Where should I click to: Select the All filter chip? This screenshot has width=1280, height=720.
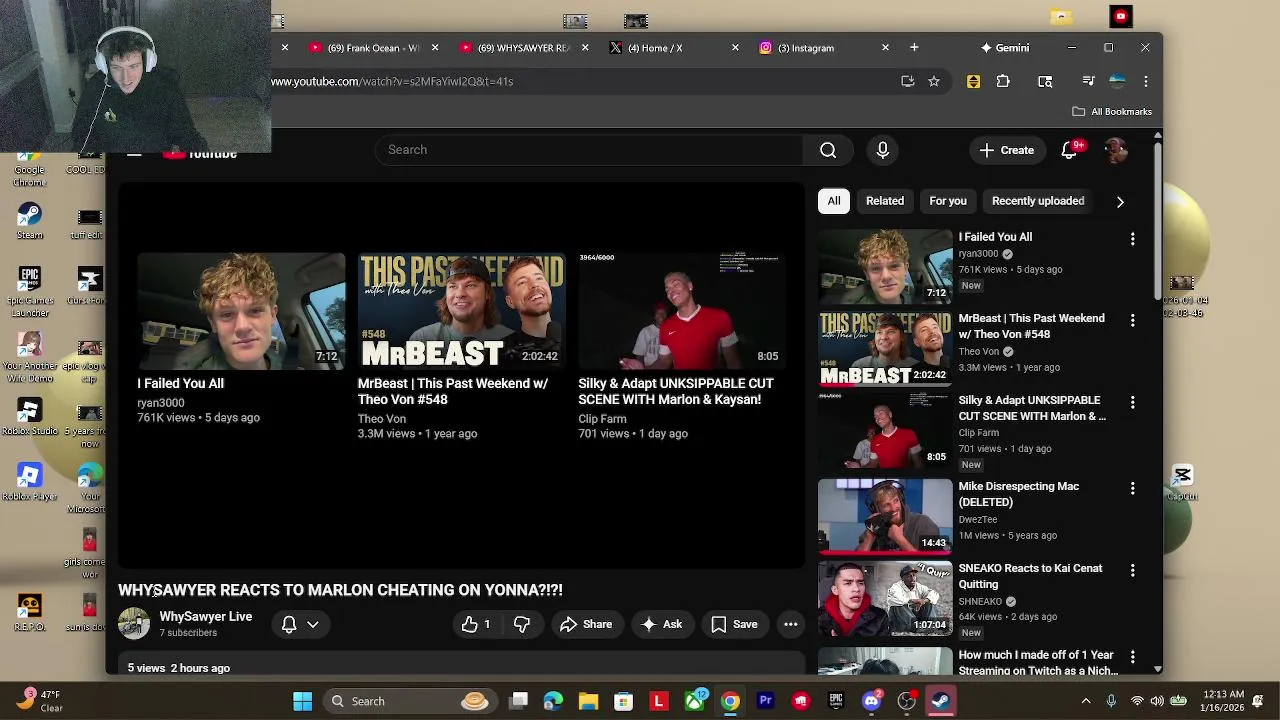[834, 201]
